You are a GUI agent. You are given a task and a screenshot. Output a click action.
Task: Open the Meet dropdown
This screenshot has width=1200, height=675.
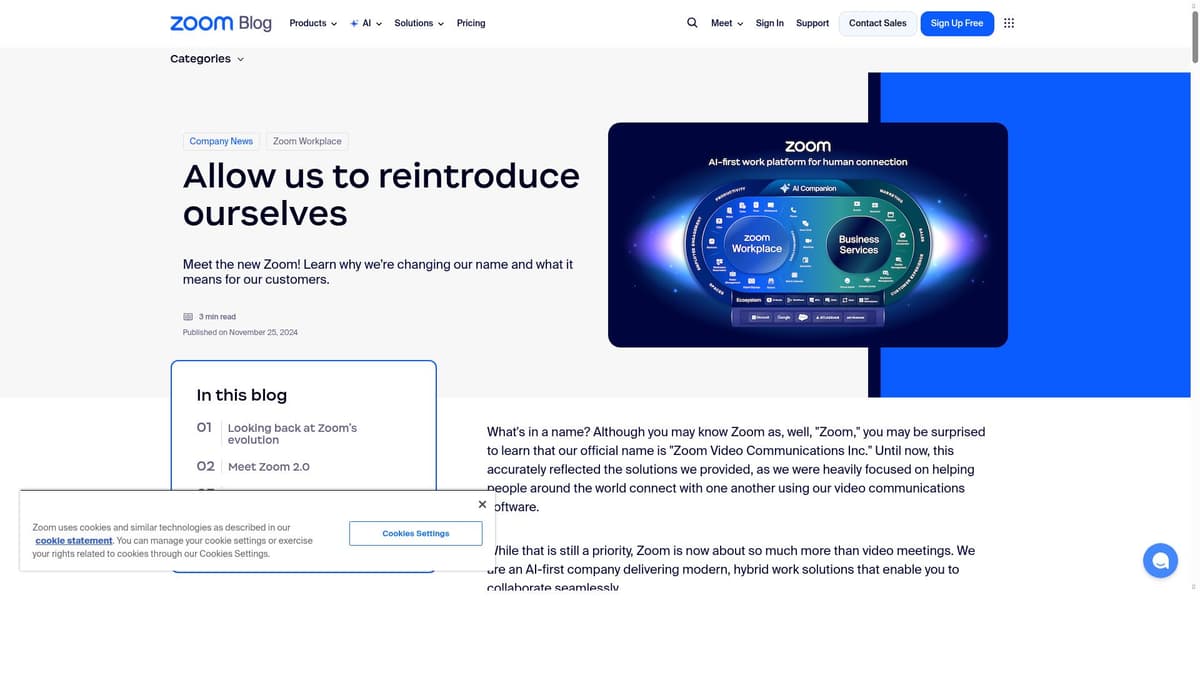click(727, 23)
